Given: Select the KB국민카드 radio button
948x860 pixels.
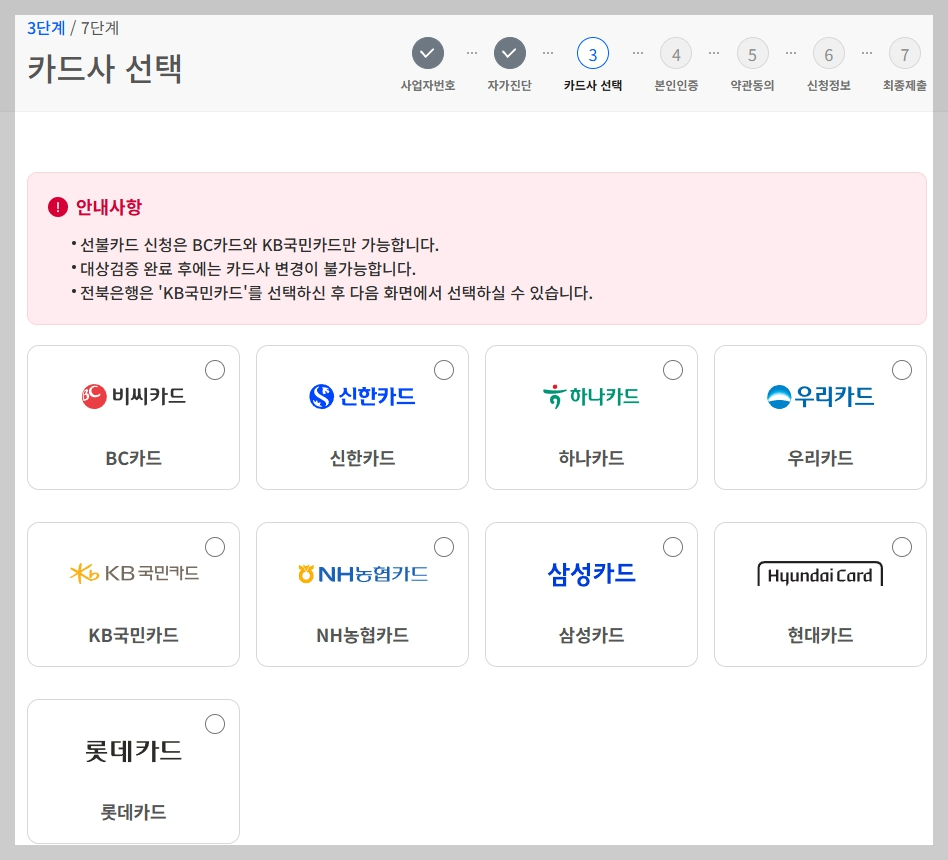Looking at the screenshot, I should pyautogui.click(x=215, y=547).
